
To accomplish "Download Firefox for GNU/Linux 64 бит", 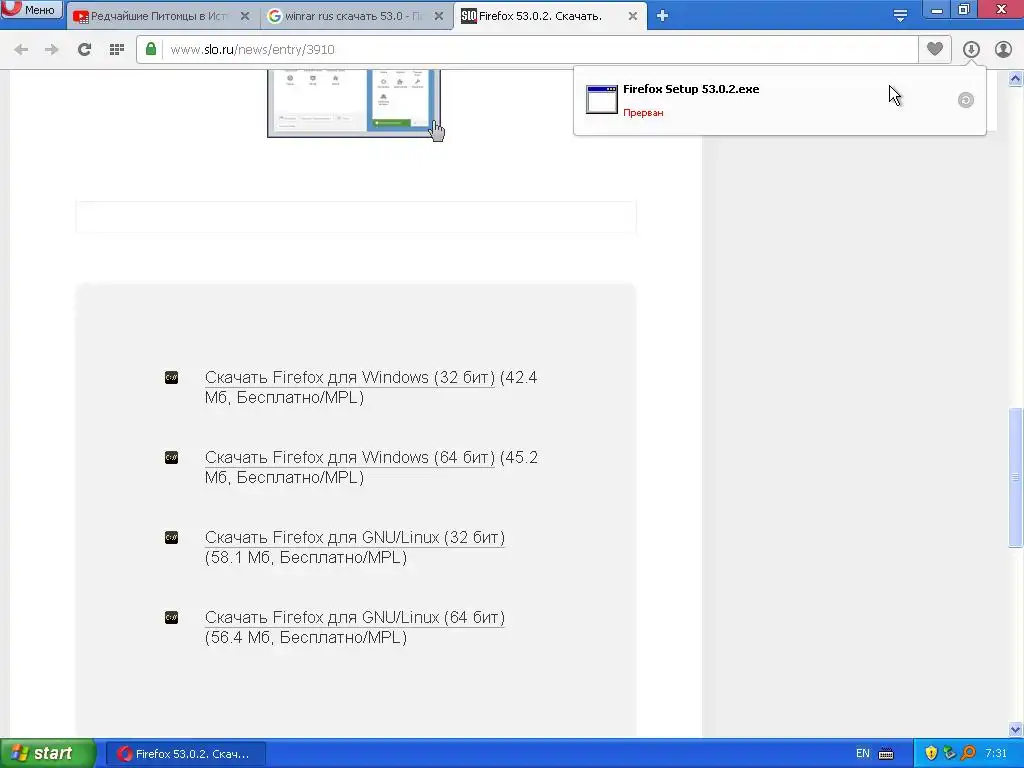I will [355, 618].
